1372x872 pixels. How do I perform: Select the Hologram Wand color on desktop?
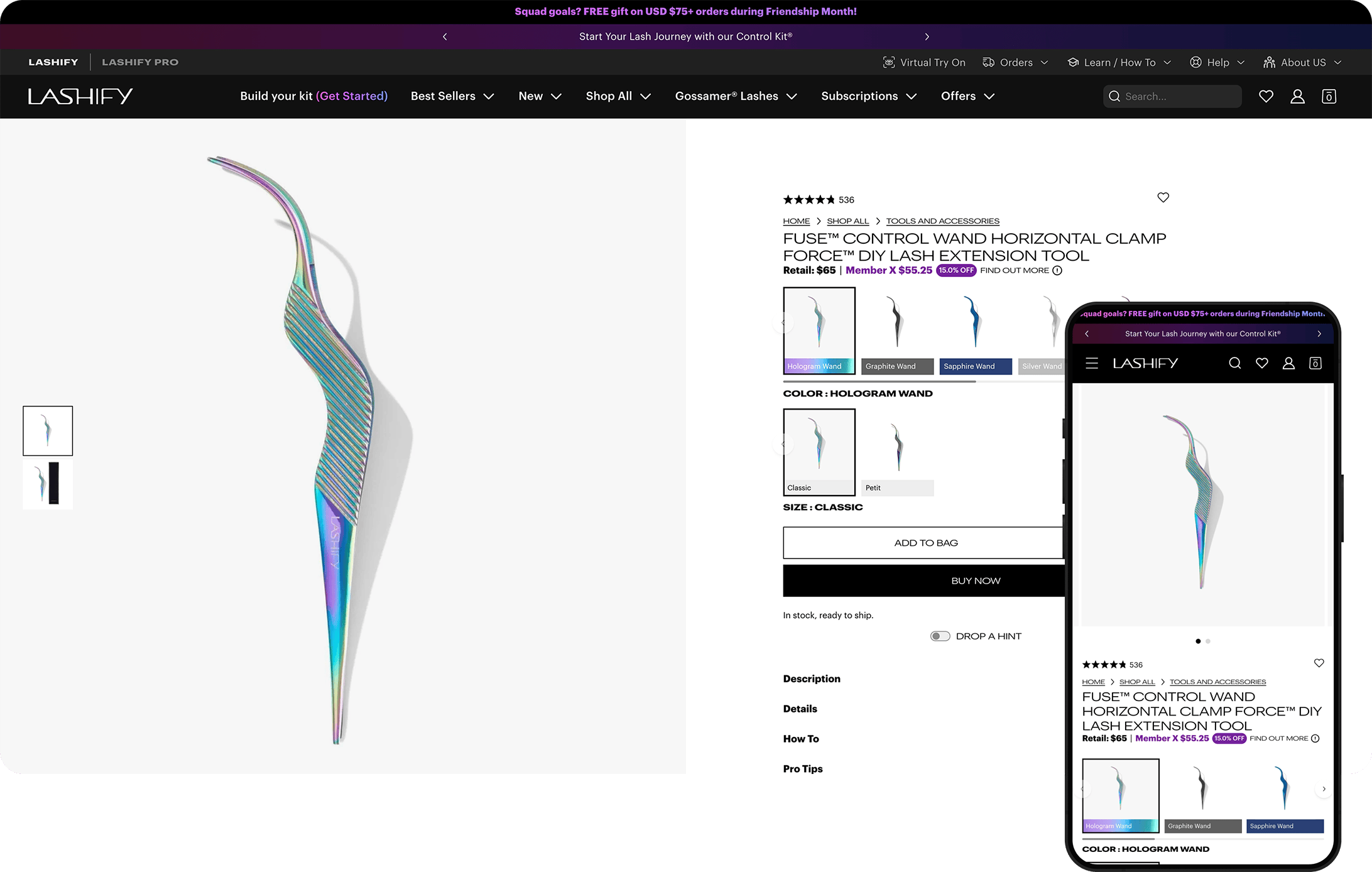click(819, 330)
